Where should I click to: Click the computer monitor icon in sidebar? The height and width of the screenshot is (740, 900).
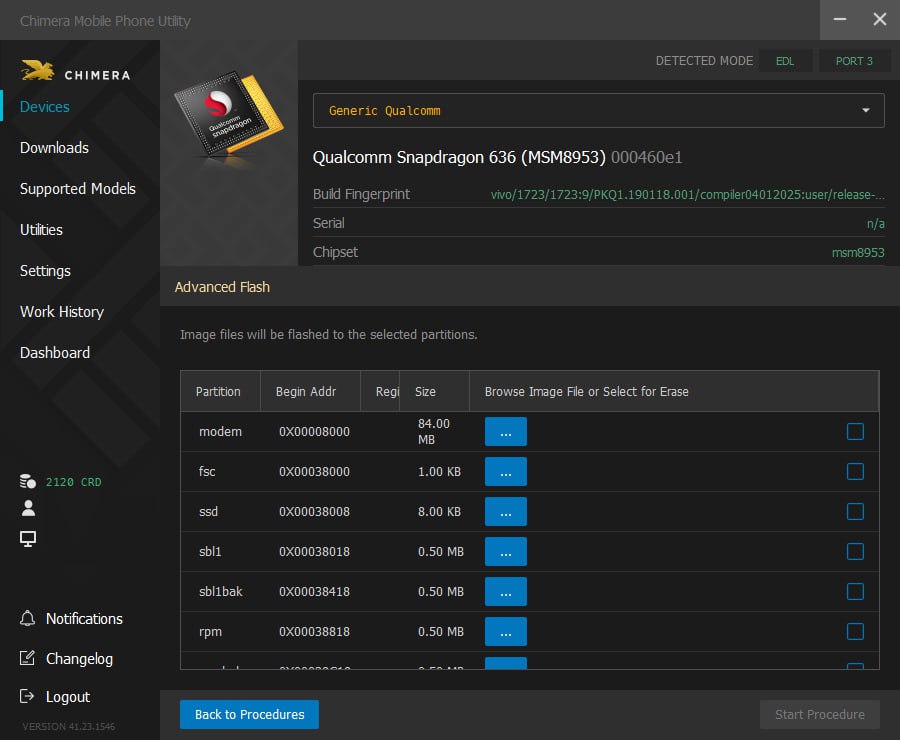(x=28, y=539)
